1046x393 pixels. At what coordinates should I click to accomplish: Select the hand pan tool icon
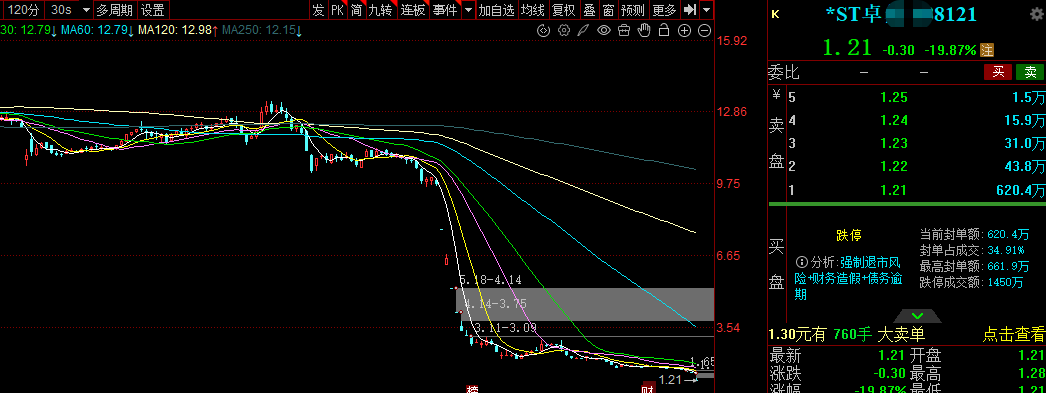(644, 30)
